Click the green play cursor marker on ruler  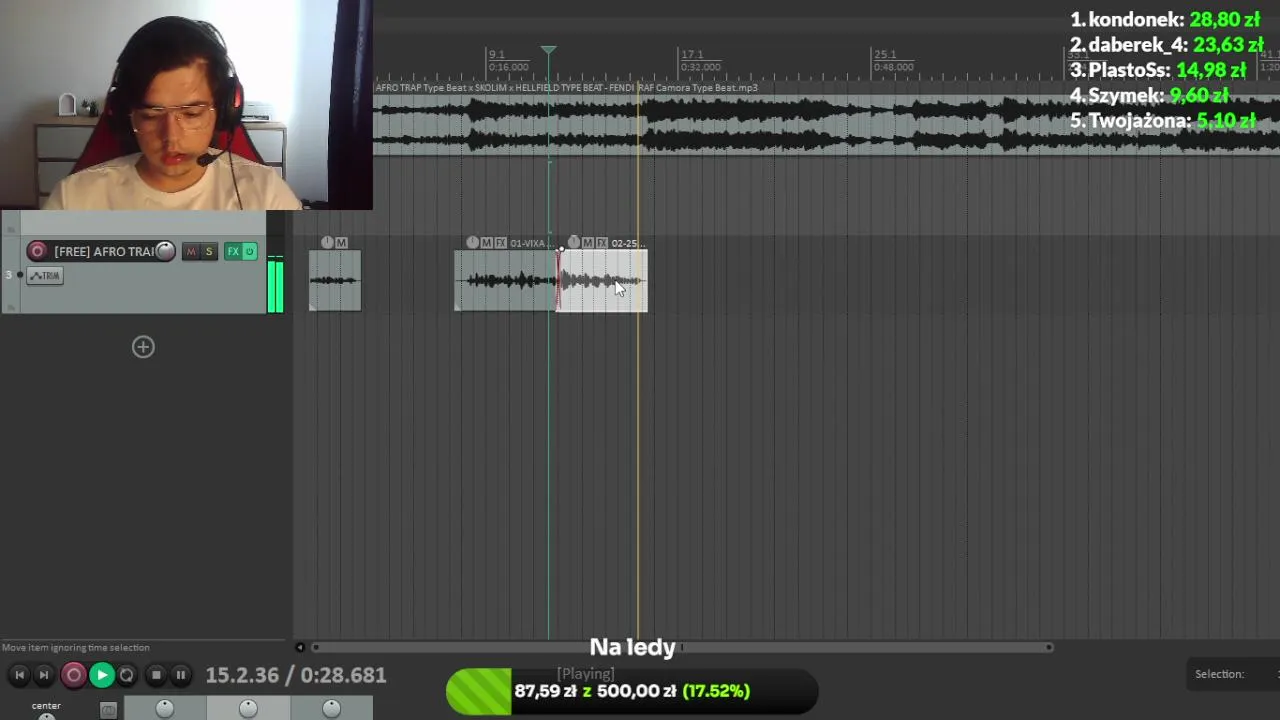point(548,49)
